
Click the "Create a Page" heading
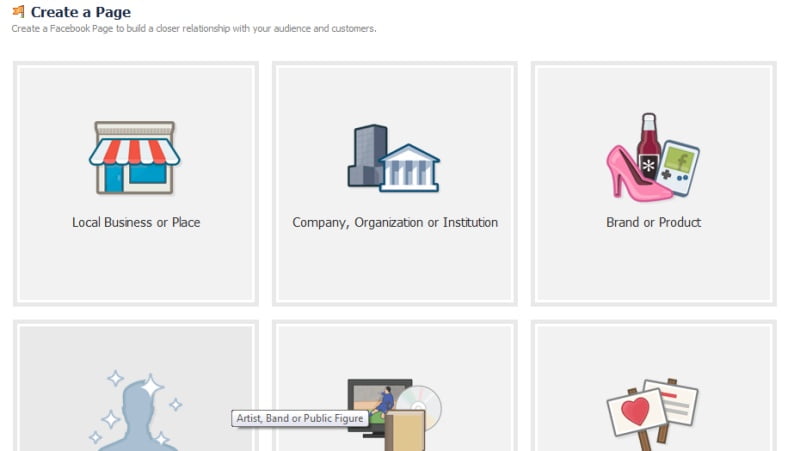click(x=80, y=12)
